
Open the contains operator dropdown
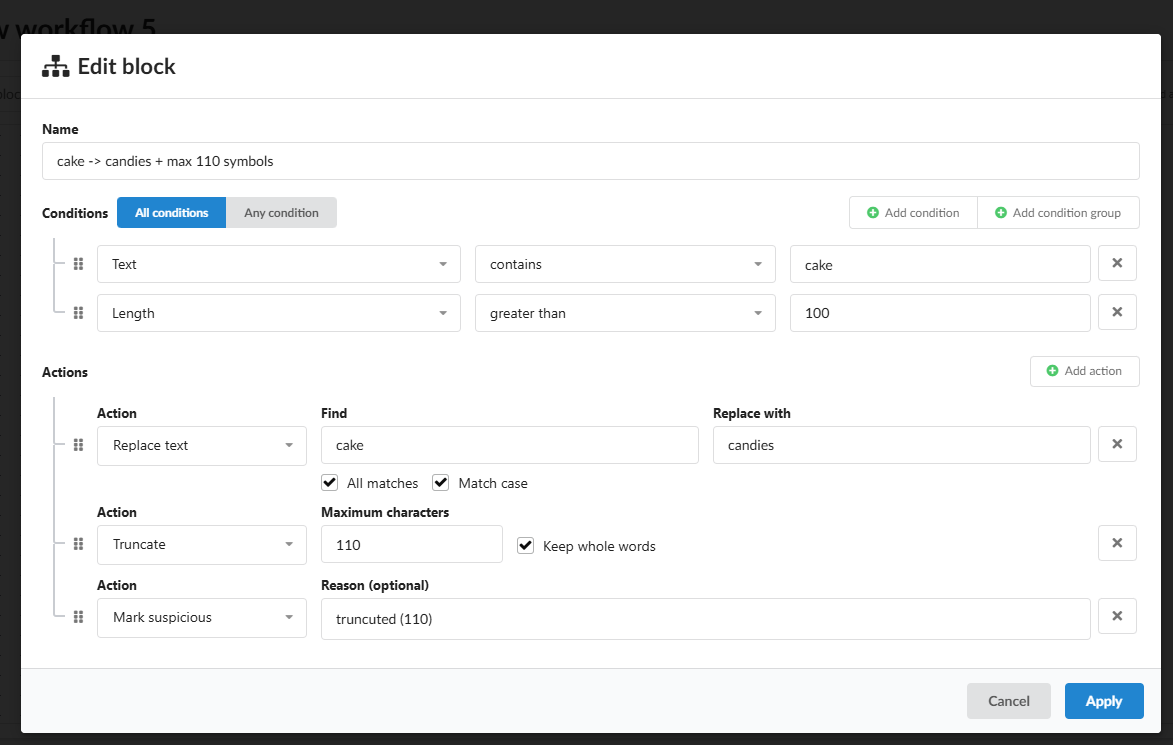(x=625, y=264)
